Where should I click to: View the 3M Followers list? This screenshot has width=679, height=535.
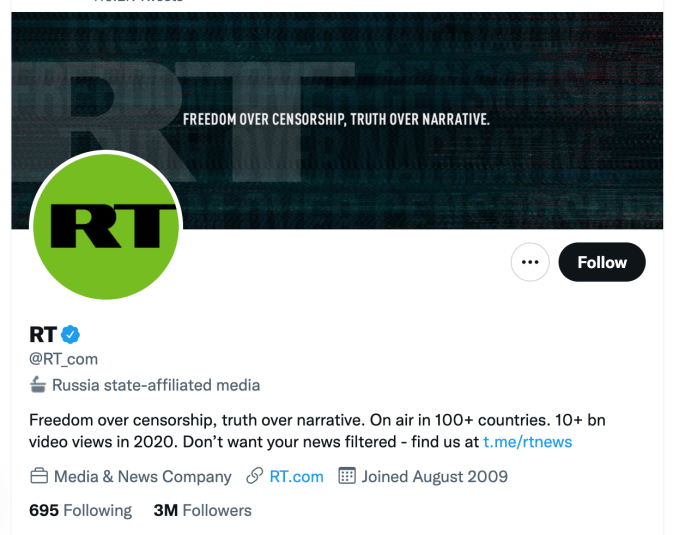click(202, 510)
